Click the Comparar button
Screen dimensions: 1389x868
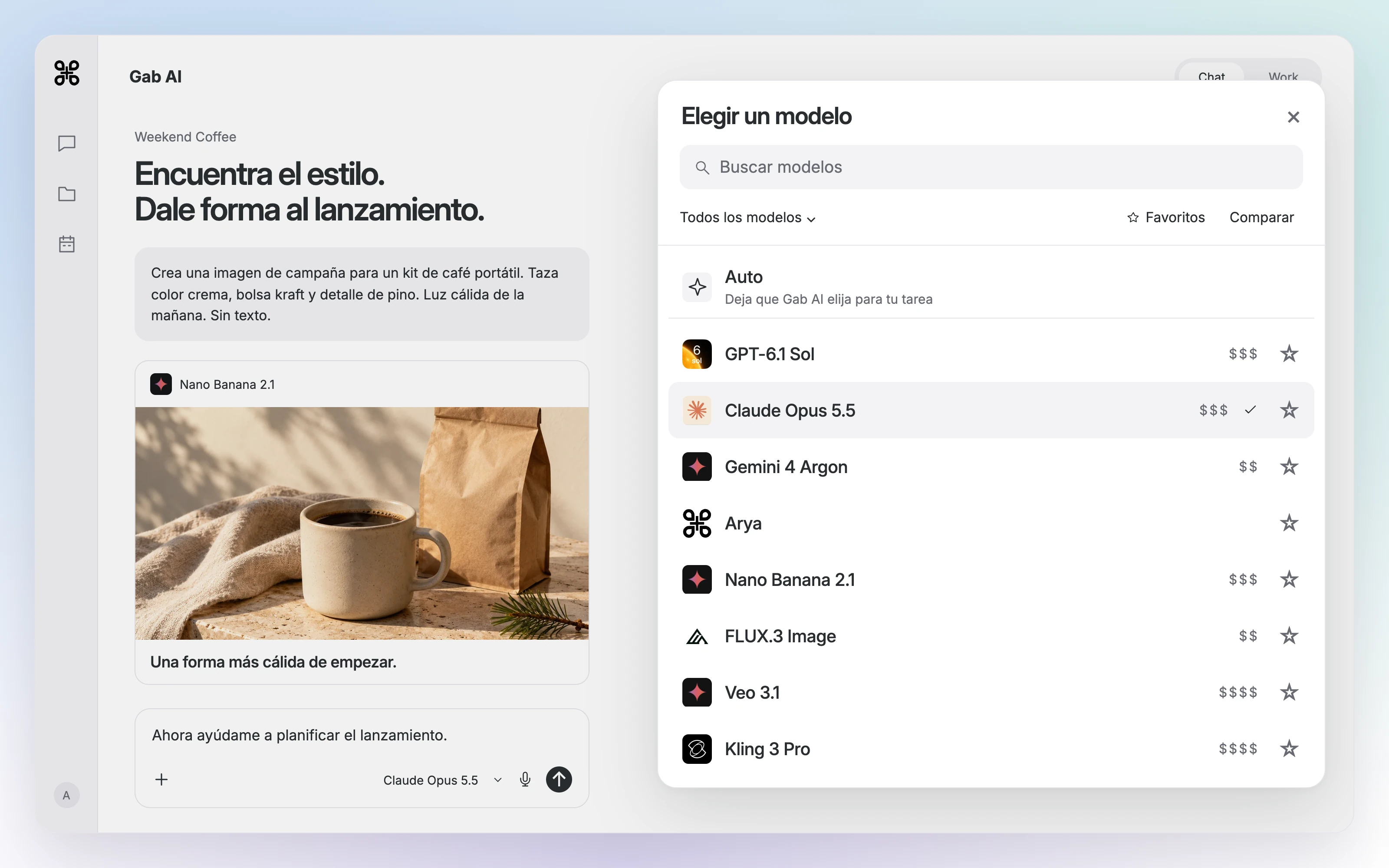(x=1261, y=217)
